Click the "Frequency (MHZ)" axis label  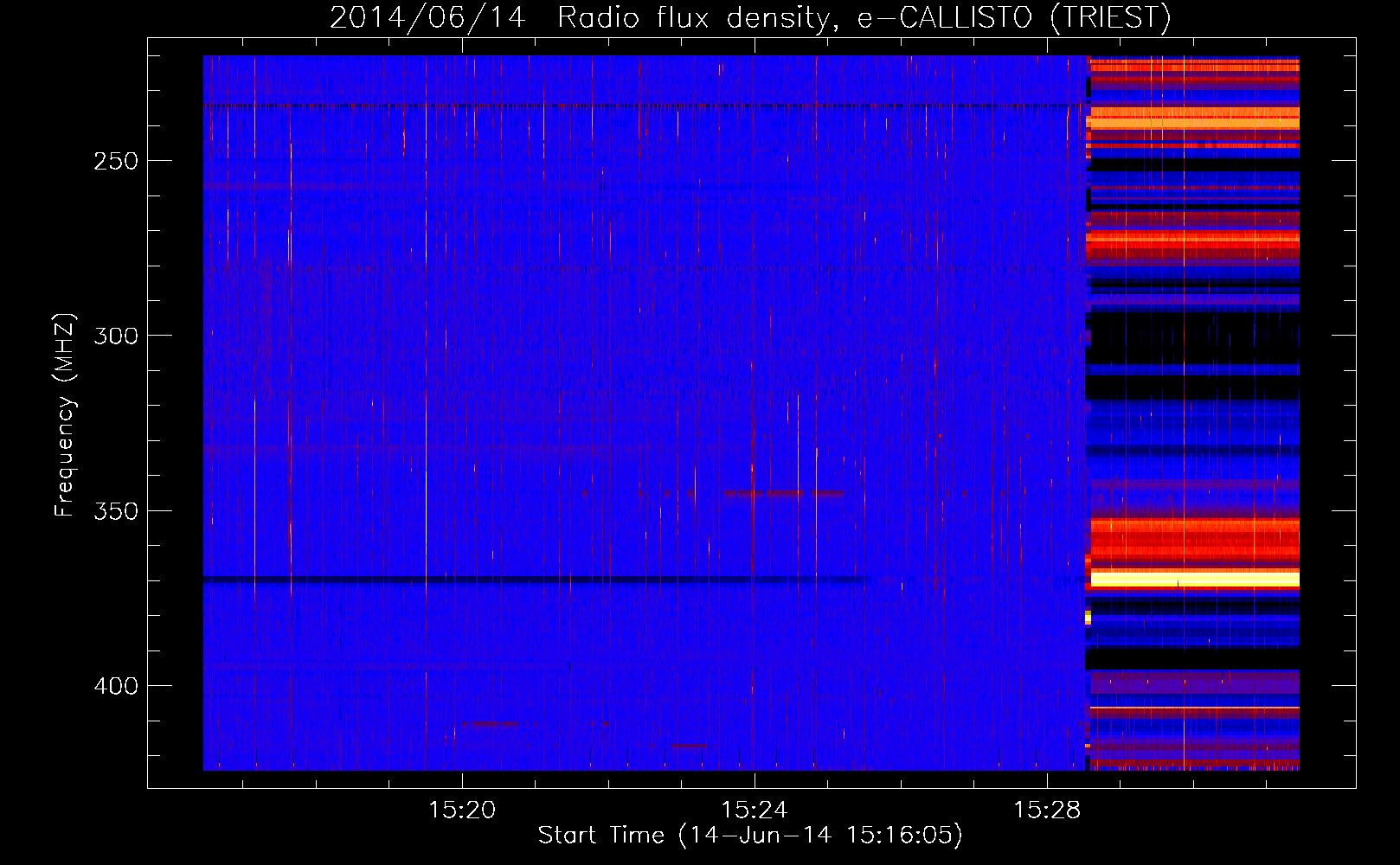pyautogui.click(x=65, y=415)
